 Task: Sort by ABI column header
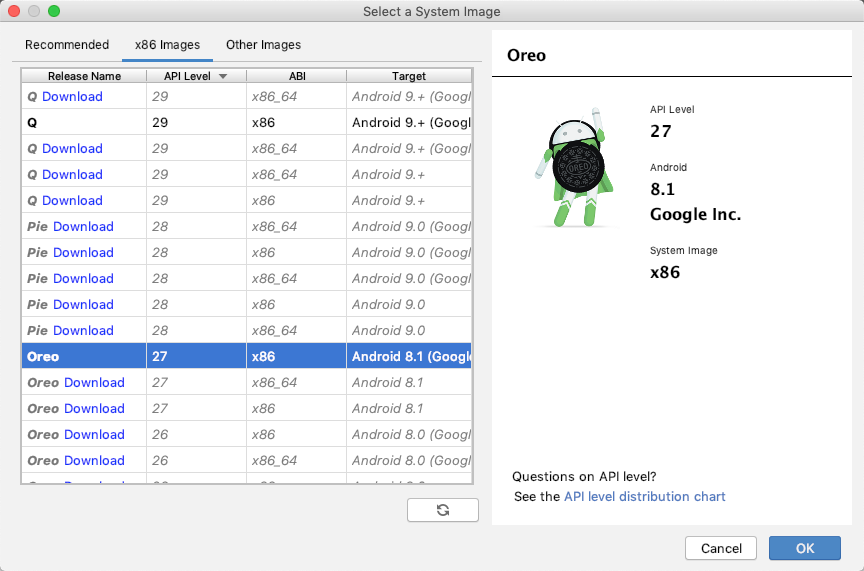click(297, 76)
